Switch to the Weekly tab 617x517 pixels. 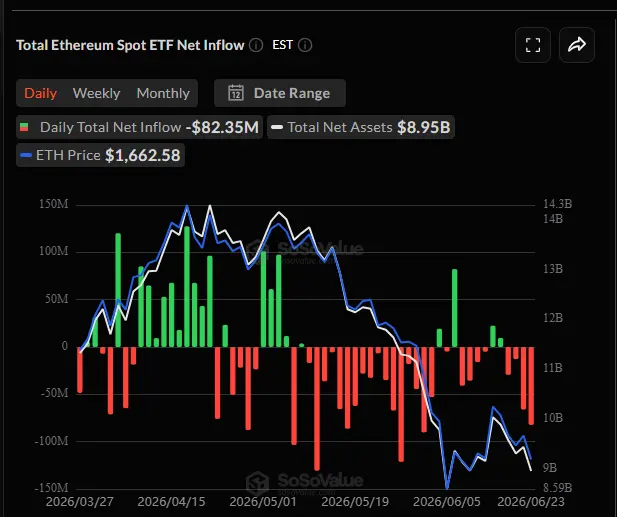click(96, 93)
